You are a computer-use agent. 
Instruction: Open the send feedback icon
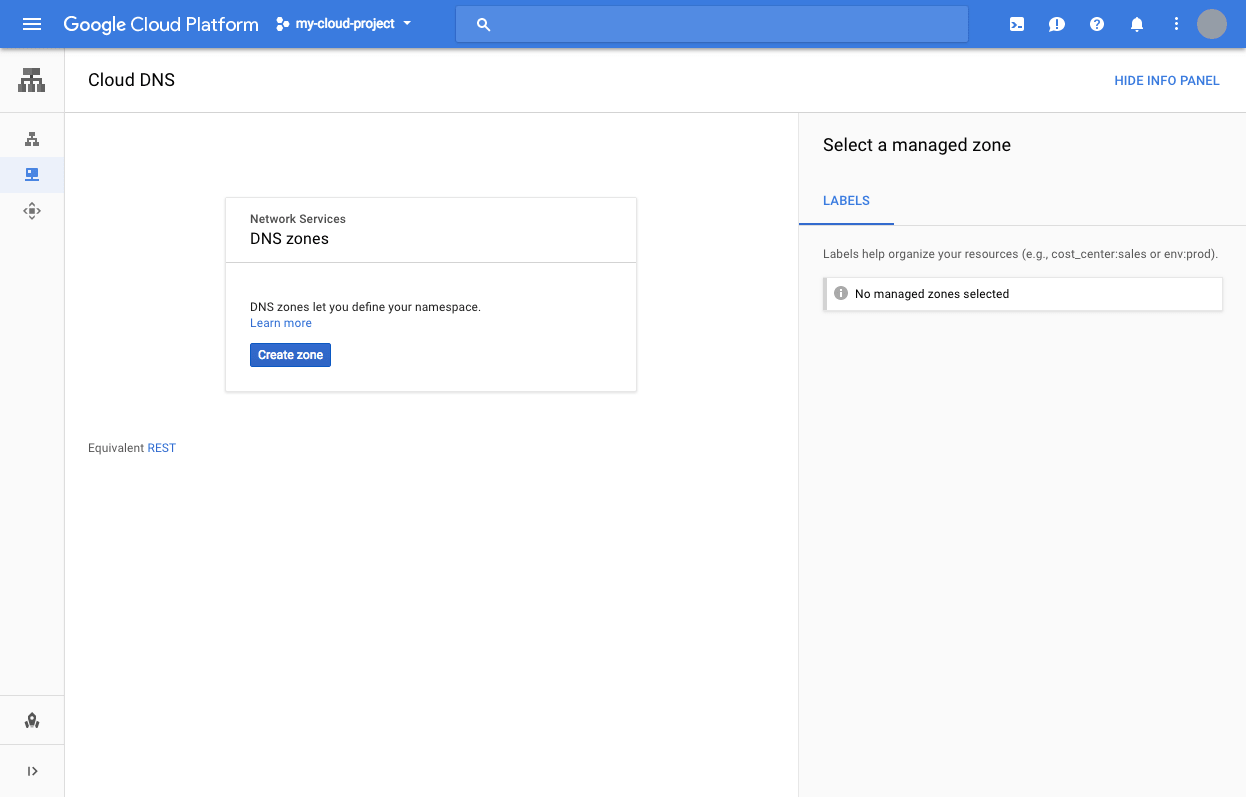click(x=1057, y=24)
